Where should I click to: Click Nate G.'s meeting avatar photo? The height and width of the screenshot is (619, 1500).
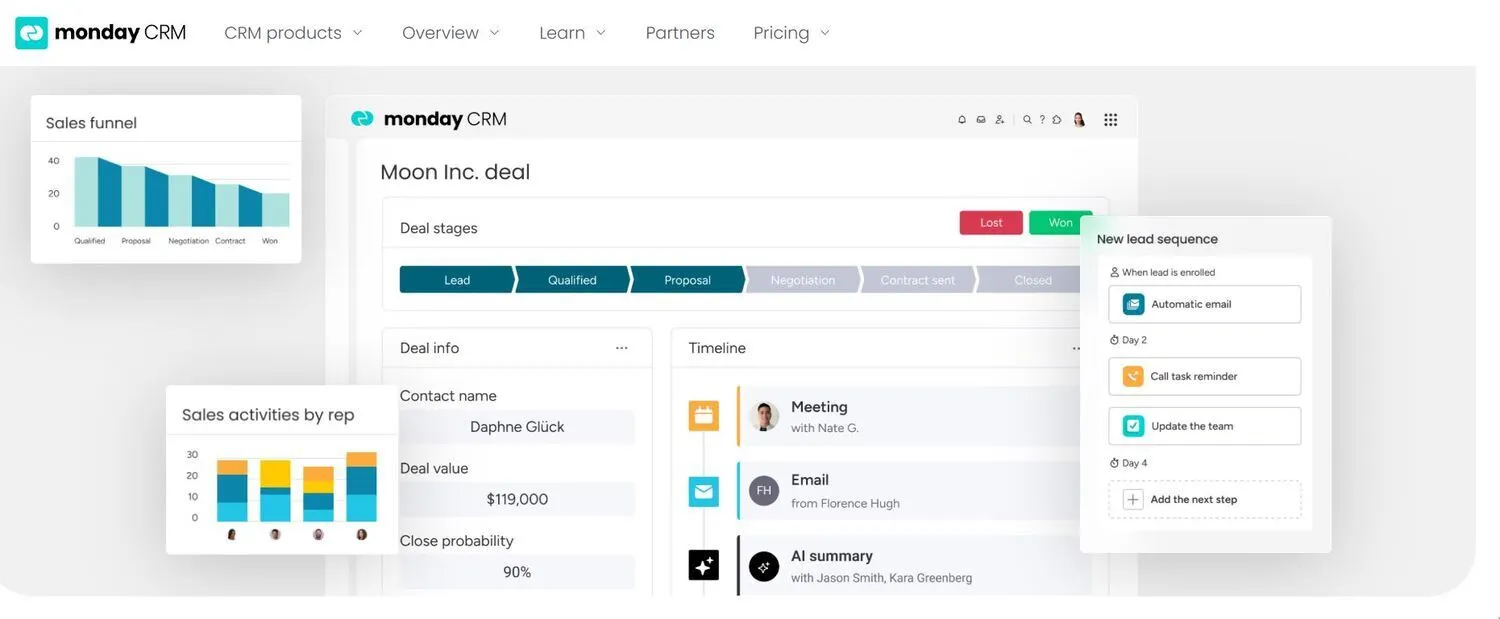click(764, 416)
